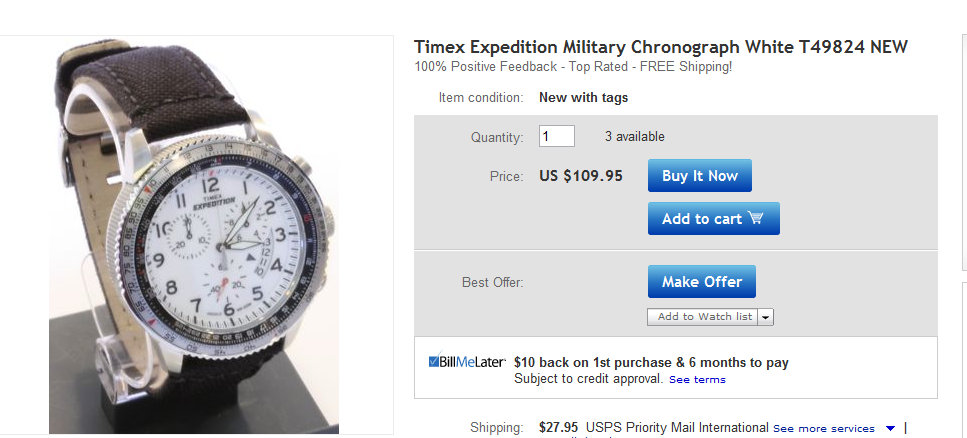Add the item to Watch list
The width and height of the screenshot is (967, 438).
tap(701, 317)
